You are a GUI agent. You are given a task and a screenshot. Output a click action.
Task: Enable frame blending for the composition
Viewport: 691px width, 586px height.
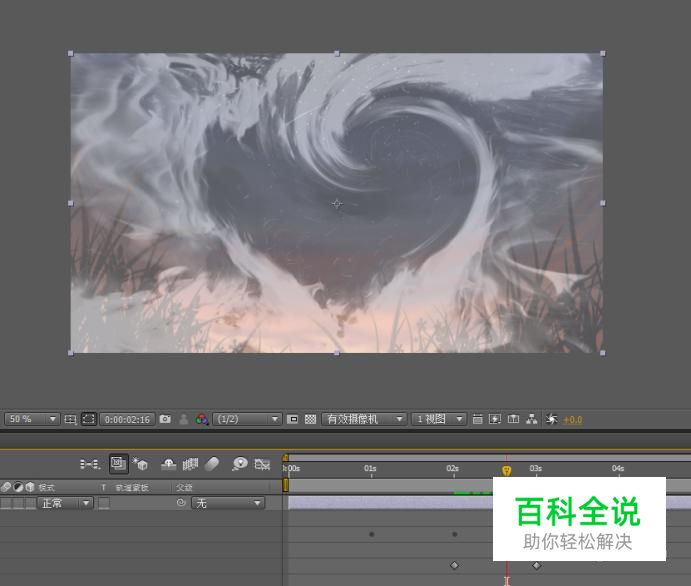pyautogui.click(x=190, y=464)
